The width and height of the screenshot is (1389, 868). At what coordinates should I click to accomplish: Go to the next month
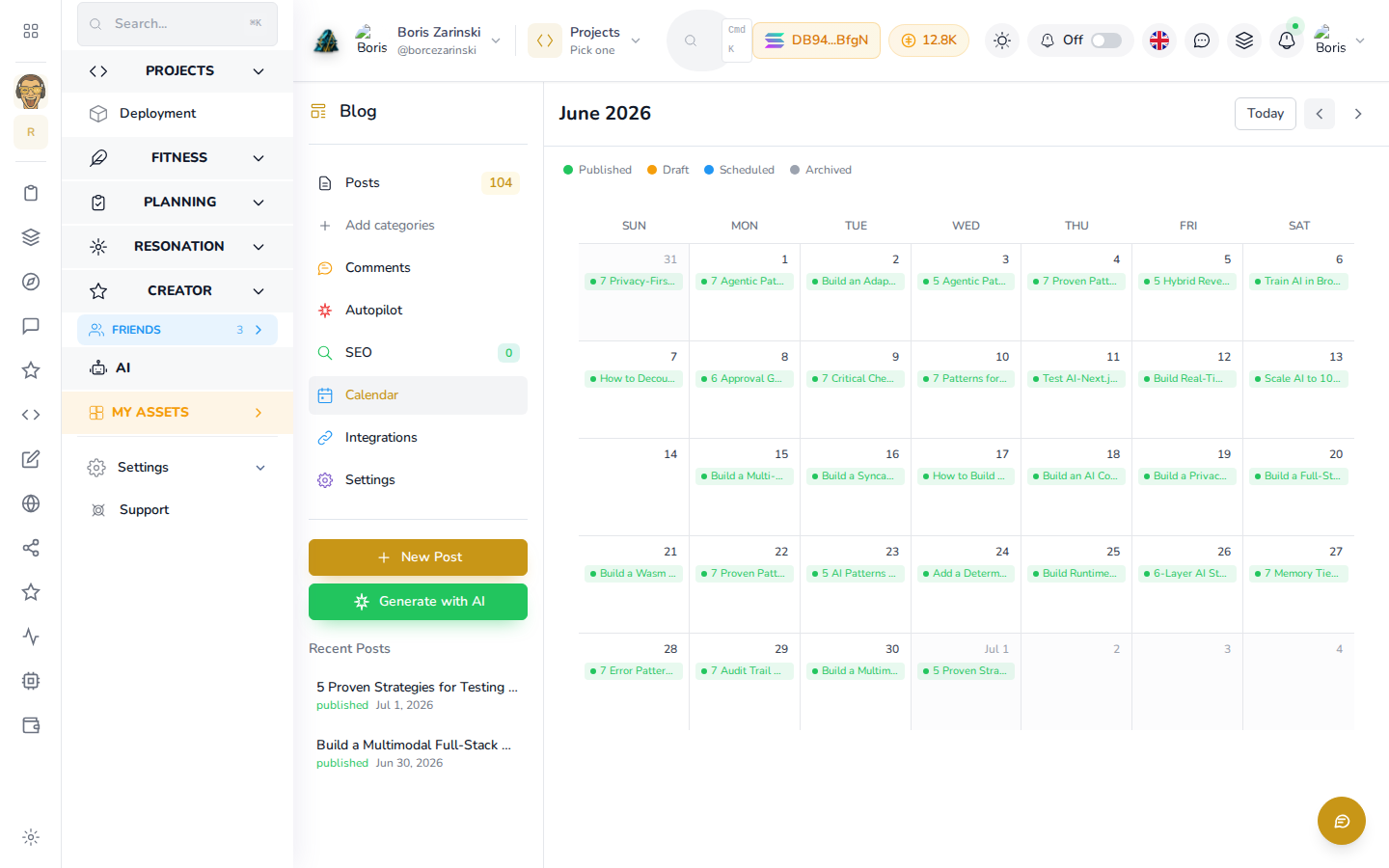coord(1358,114)
